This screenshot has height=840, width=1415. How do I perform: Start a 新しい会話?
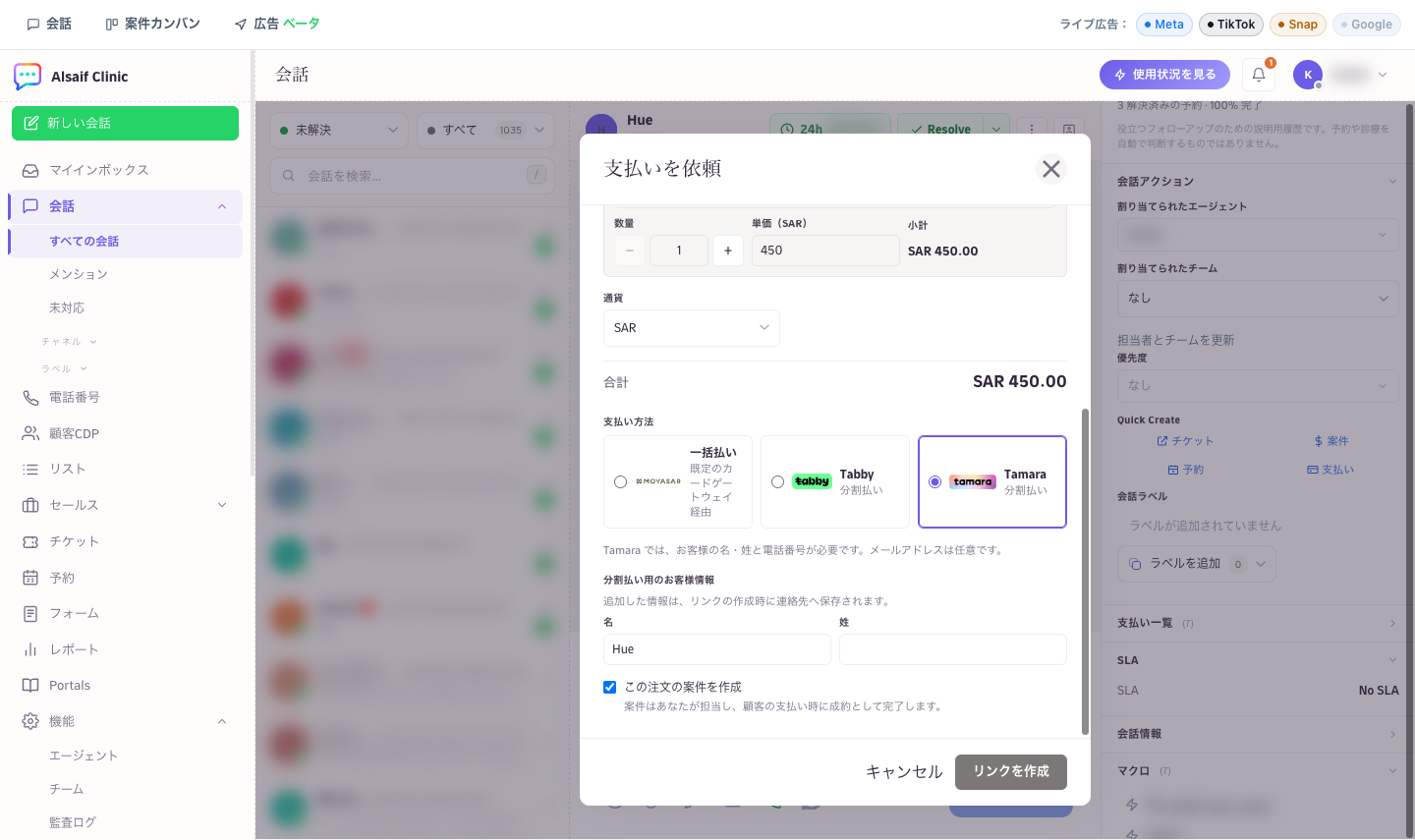pyautogui.click(x=126, y=124)
